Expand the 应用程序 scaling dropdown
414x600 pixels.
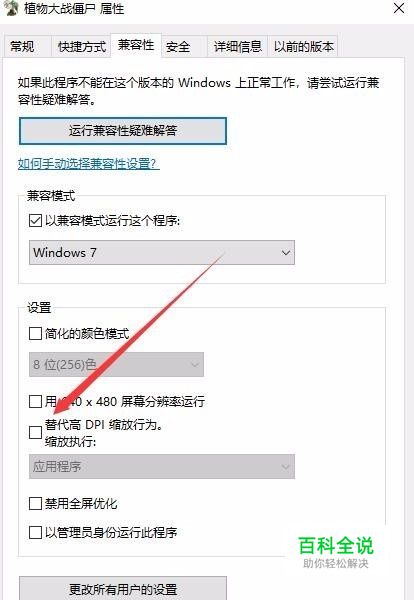click(x=162, y=466)
